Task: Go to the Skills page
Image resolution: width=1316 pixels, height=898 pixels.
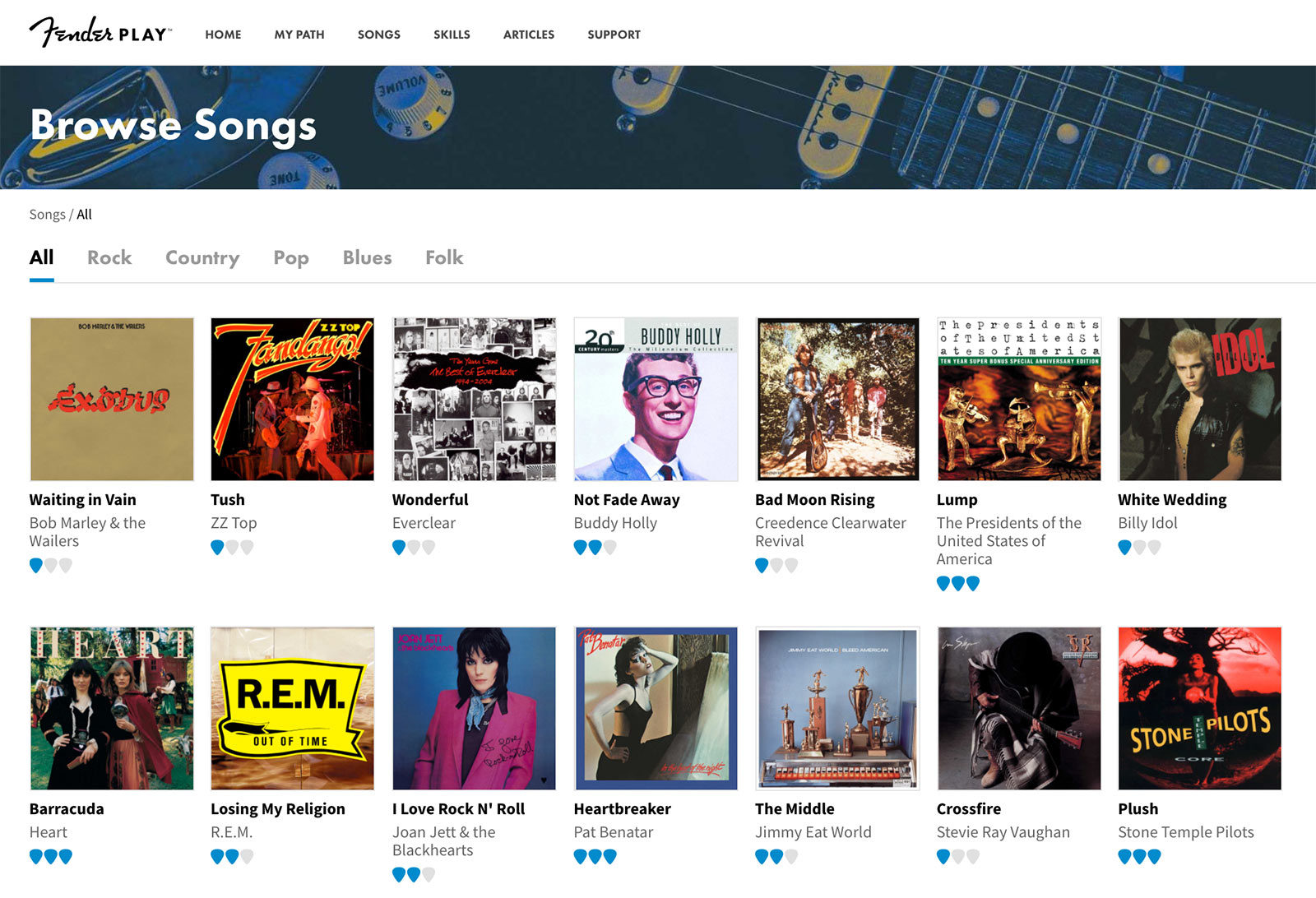Action: pyautogui.click(x=452, y=35)
